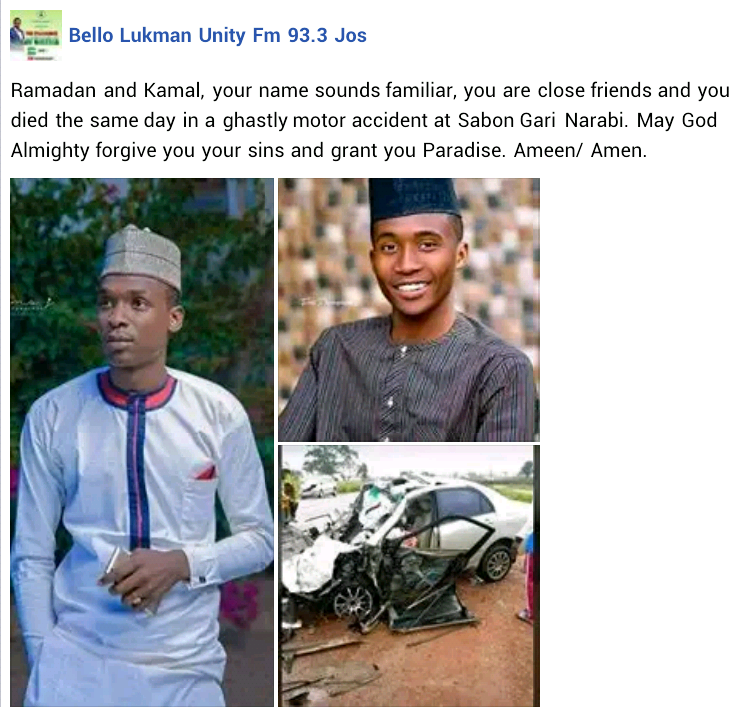Click the rear wheel of the silver car
The height and width of the screenshot is (707, 737).
tap(498, 564)
